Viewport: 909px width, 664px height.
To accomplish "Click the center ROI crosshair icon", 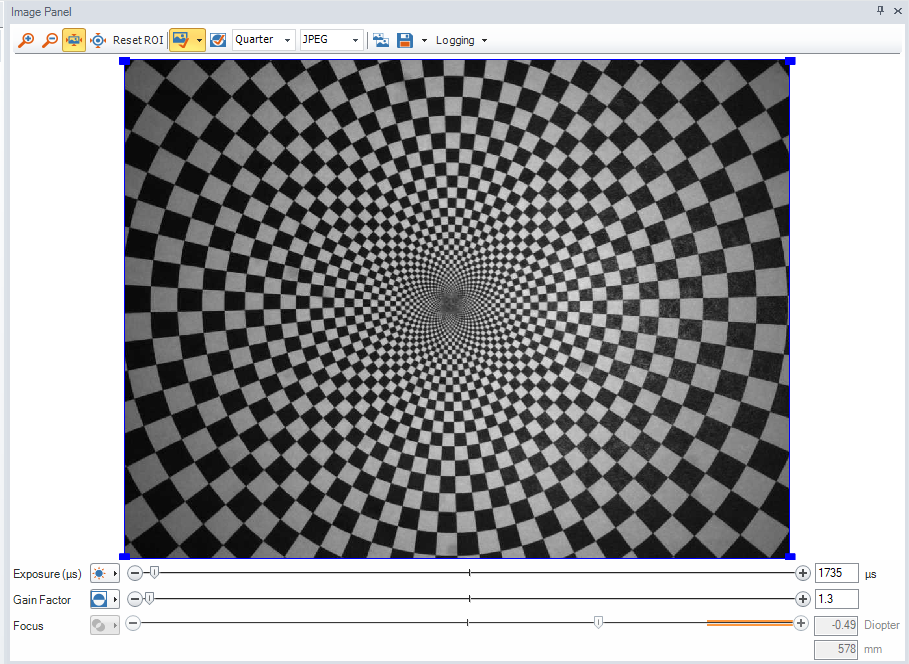I will [98, 40].
